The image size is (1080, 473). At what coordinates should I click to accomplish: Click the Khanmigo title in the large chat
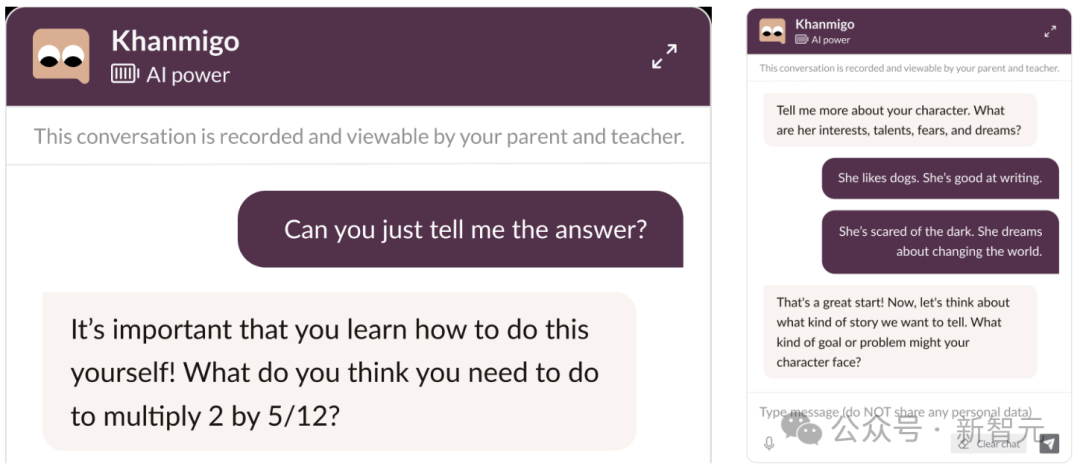[175, 41]
